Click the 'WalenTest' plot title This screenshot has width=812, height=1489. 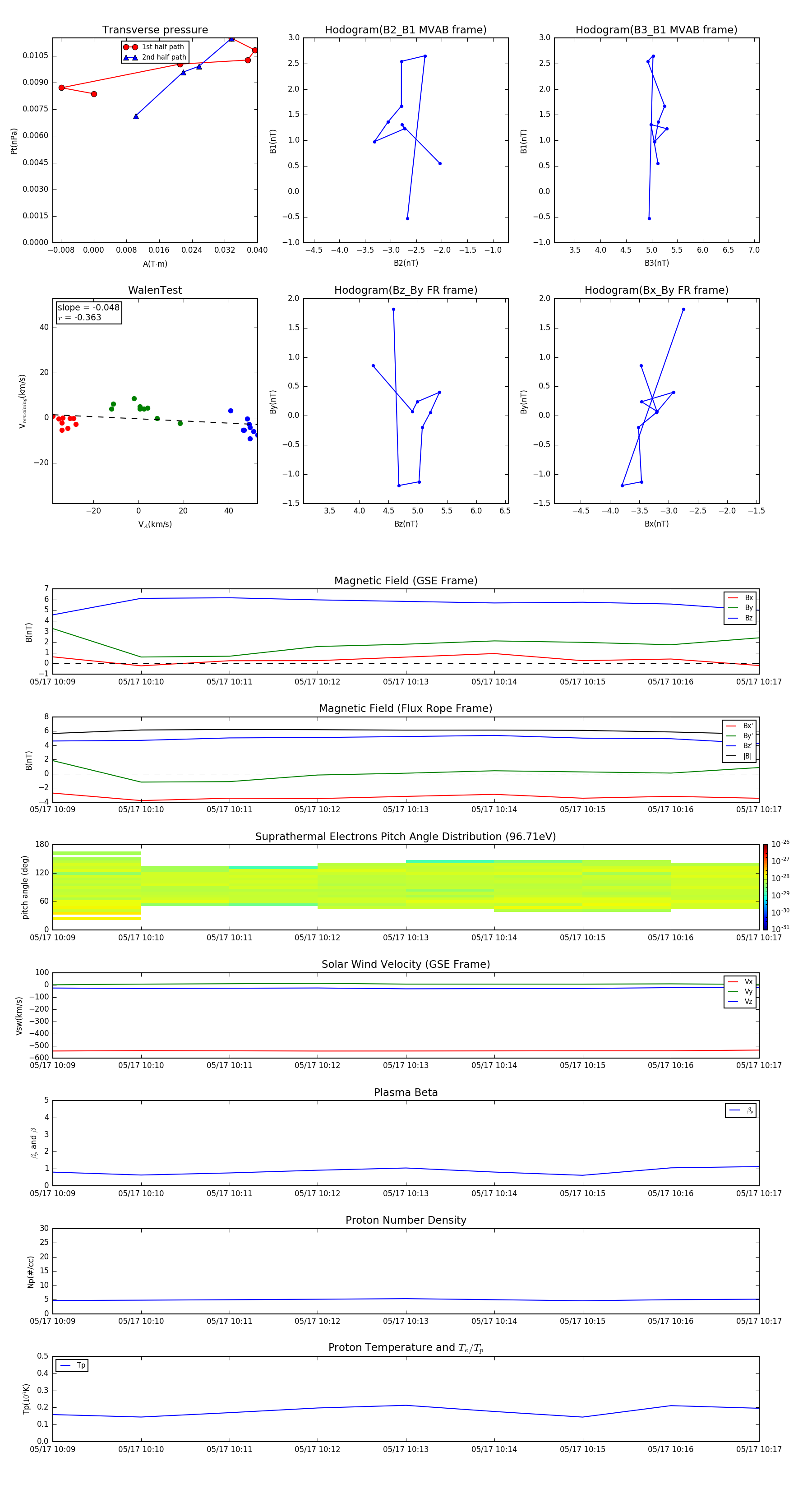[155, 290]
